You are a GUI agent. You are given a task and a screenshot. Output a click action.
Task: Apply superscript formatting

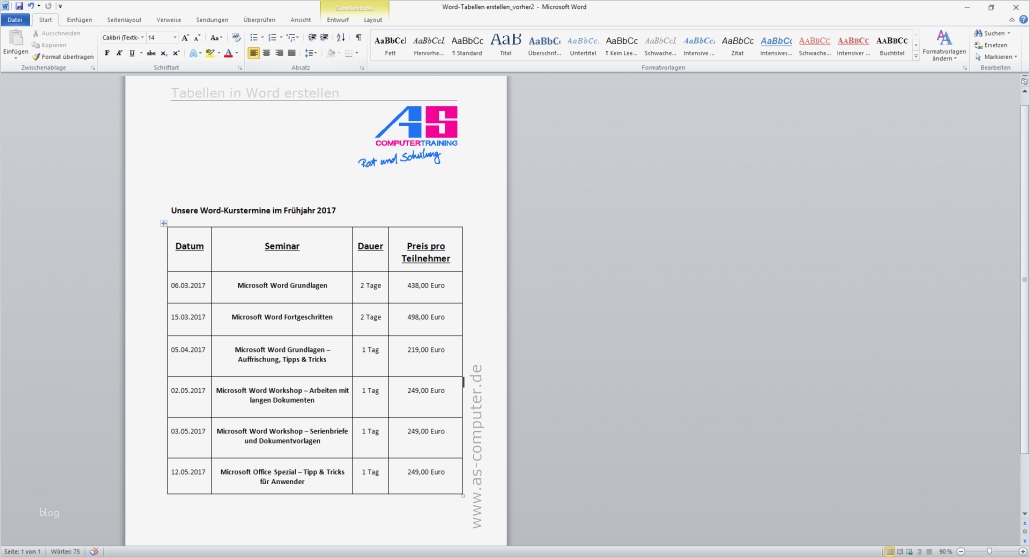[175, 53]
